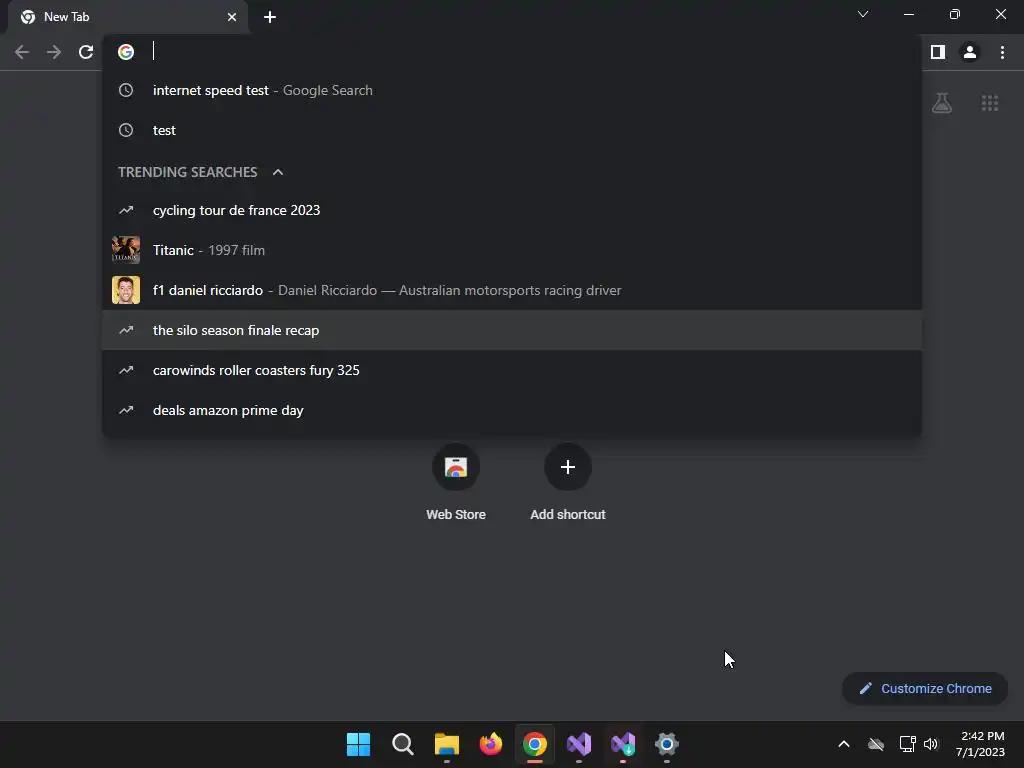Viewport: 1024px width, 768px height.
Task: Click the Google logo in address bar
Action: [126, 52]
